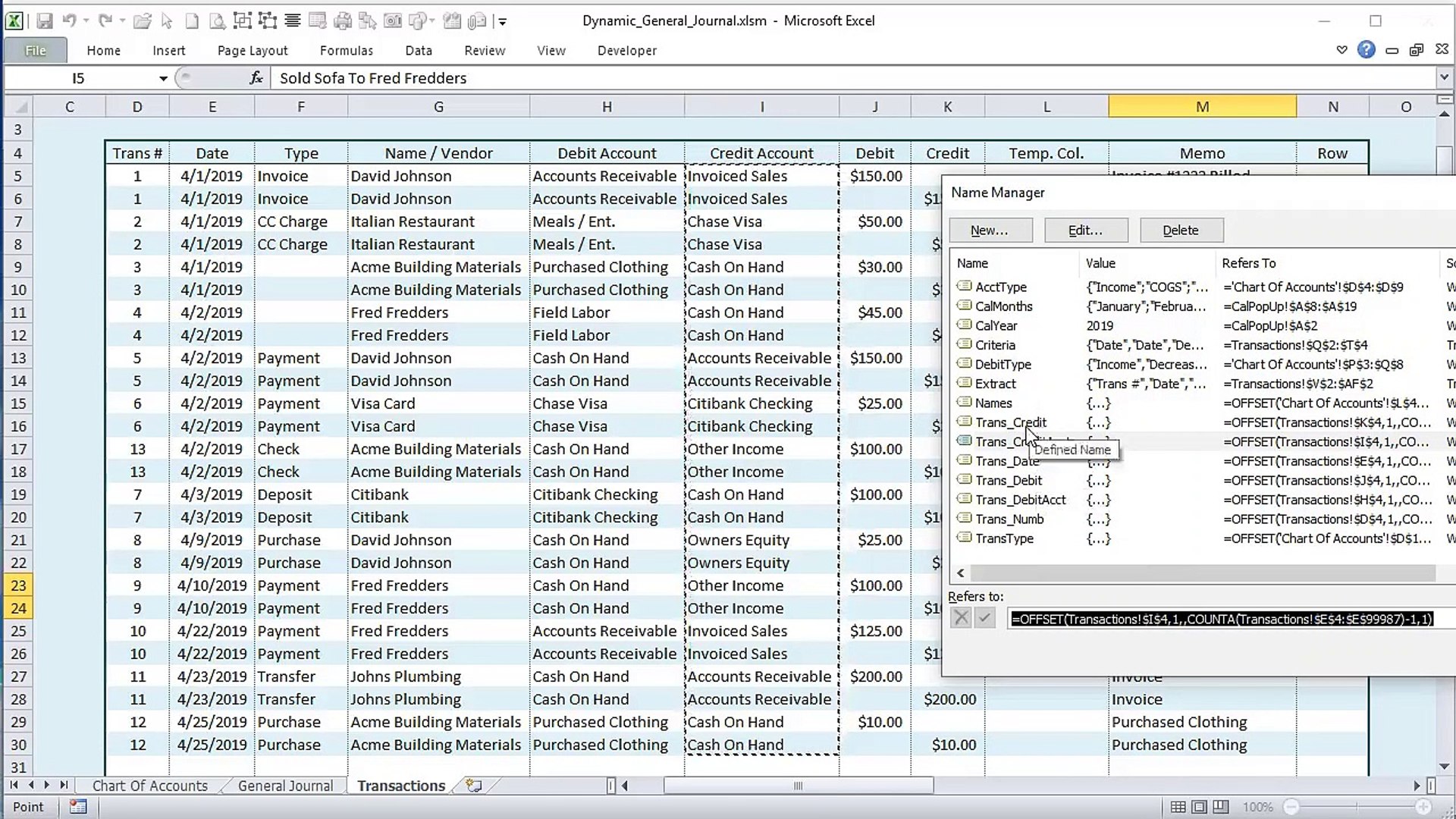Click the Delete button in Name Manager

click(x=1181, y=231)
